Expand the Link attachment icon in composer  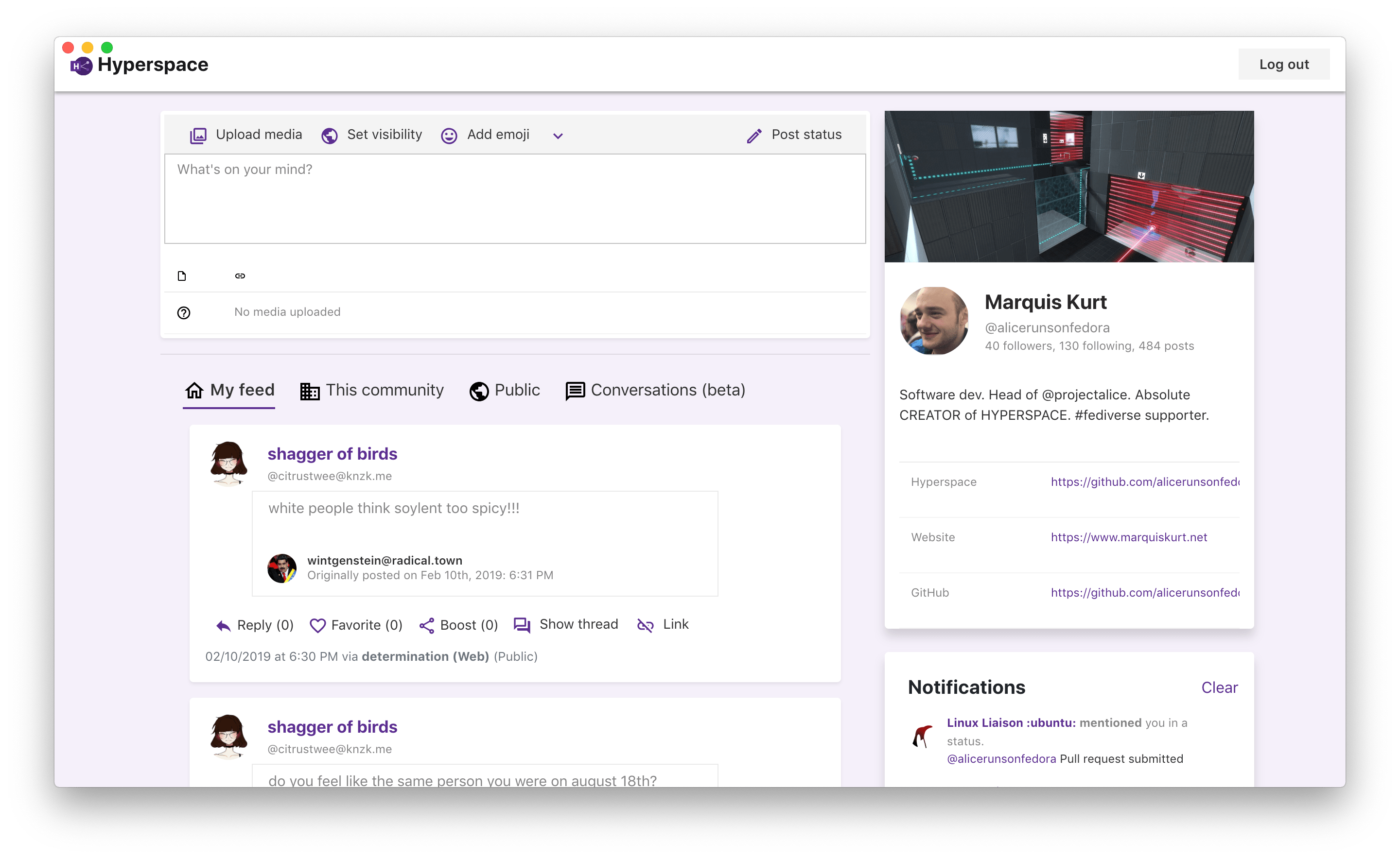240,275
